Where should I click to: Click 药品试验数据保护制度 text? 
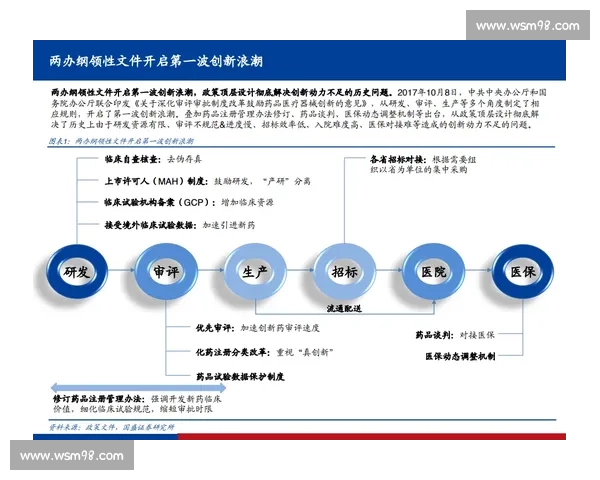[x=240, y=377]
